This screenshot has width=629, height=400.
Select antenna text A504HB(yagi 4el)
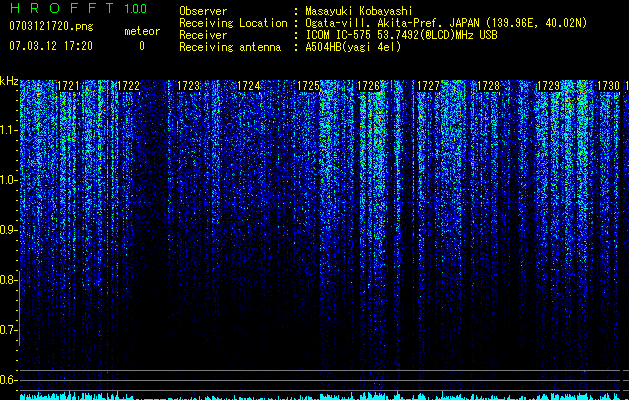tap(353, 47)
